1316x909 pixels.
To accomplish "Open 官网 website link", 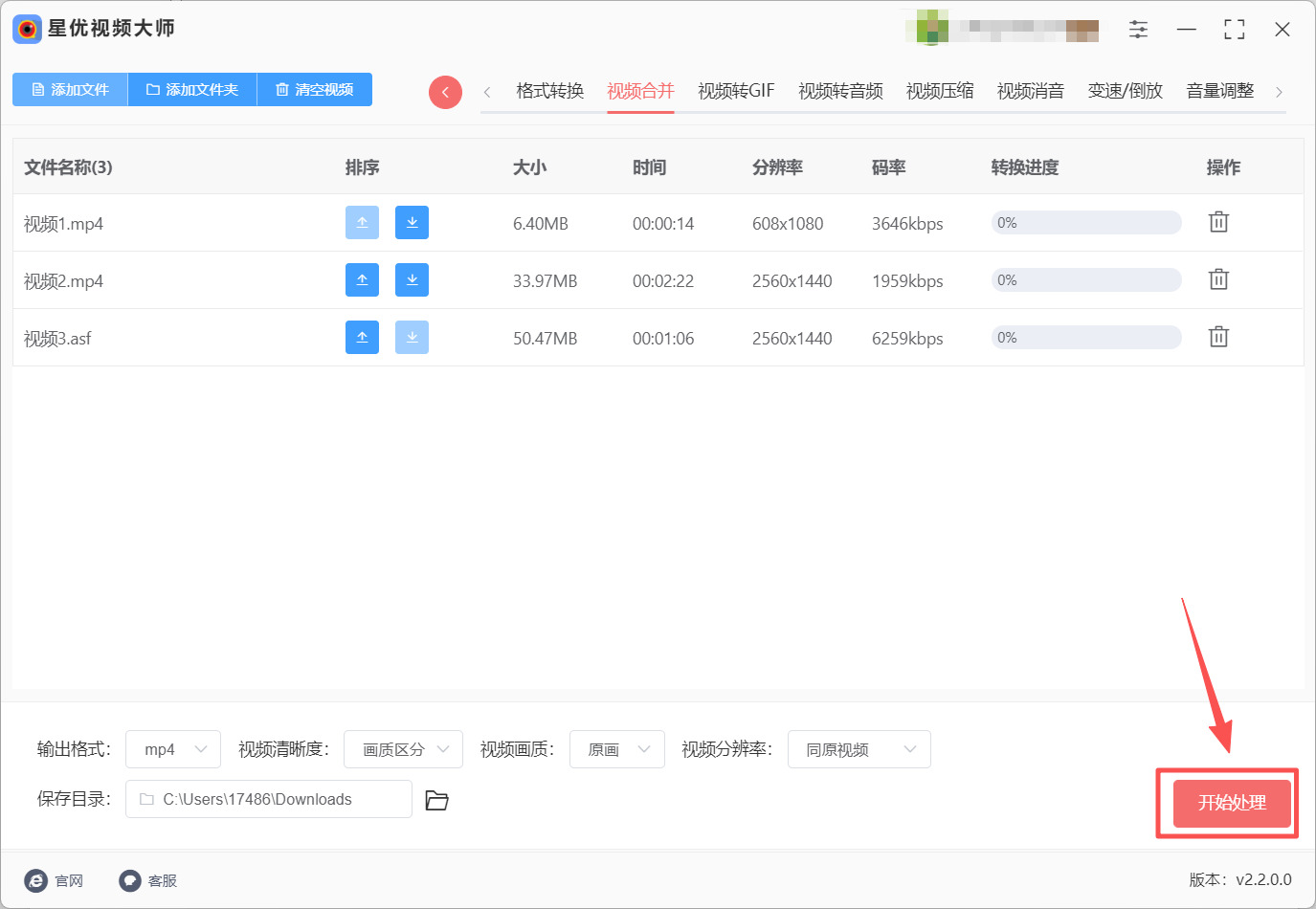I will coord(55,880).
